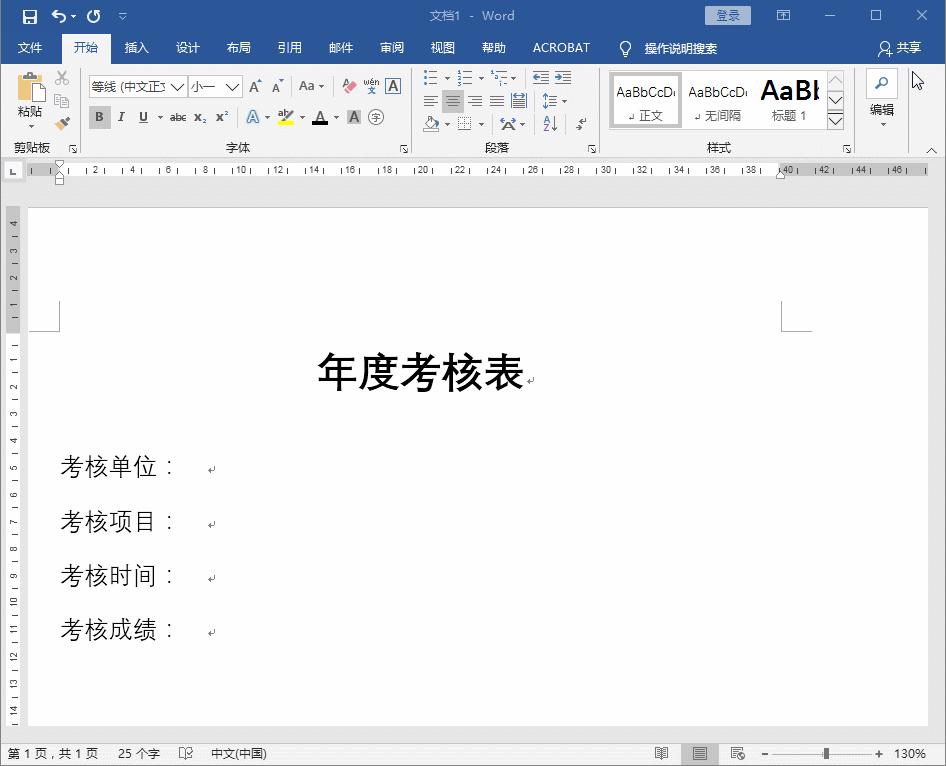Open the 文件 menu
The width and height of the screenshot is (946, 766).
click(x=30, y=47)
